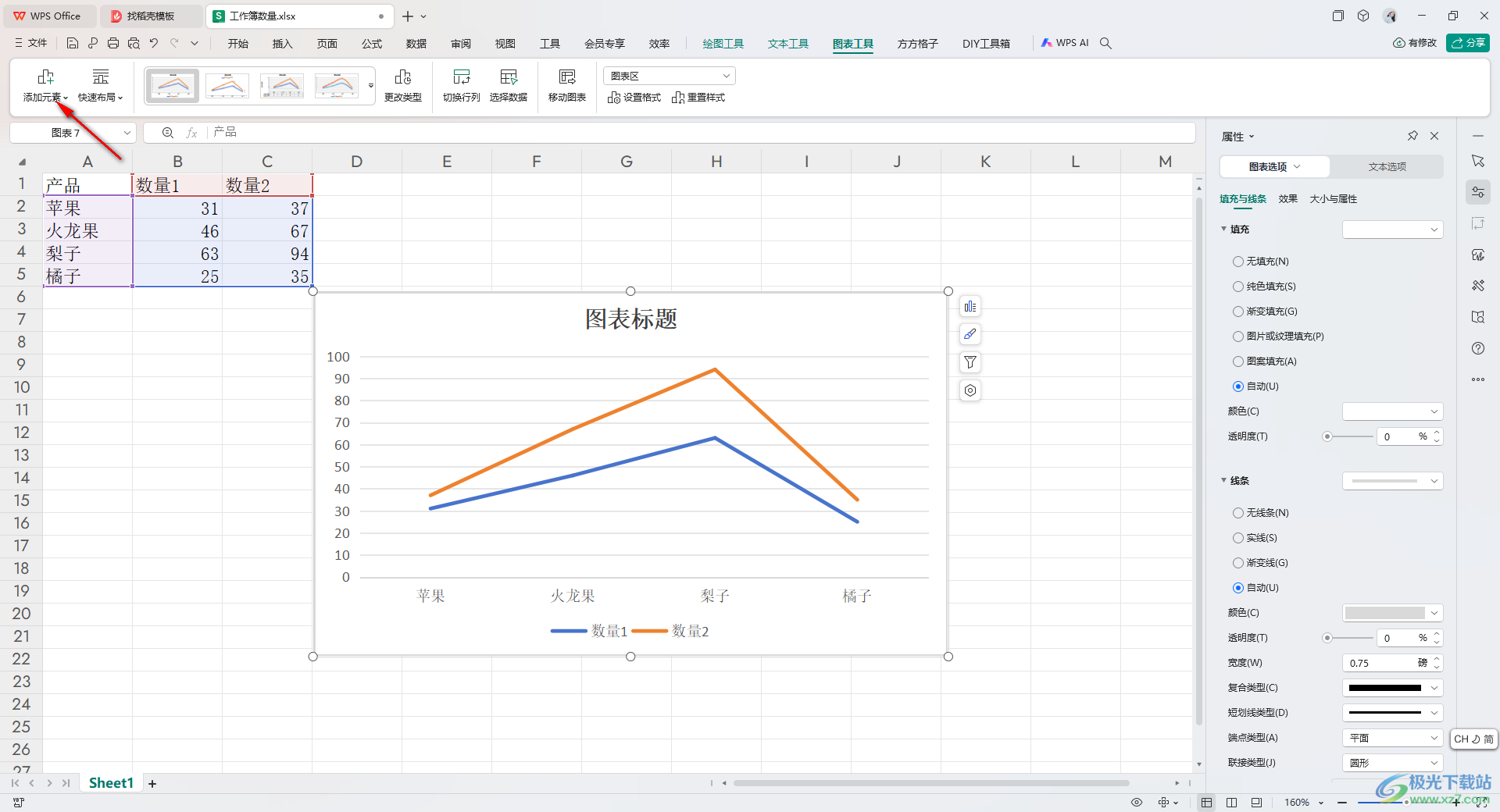Pin the Properties panel

(x=1412, y=136)
